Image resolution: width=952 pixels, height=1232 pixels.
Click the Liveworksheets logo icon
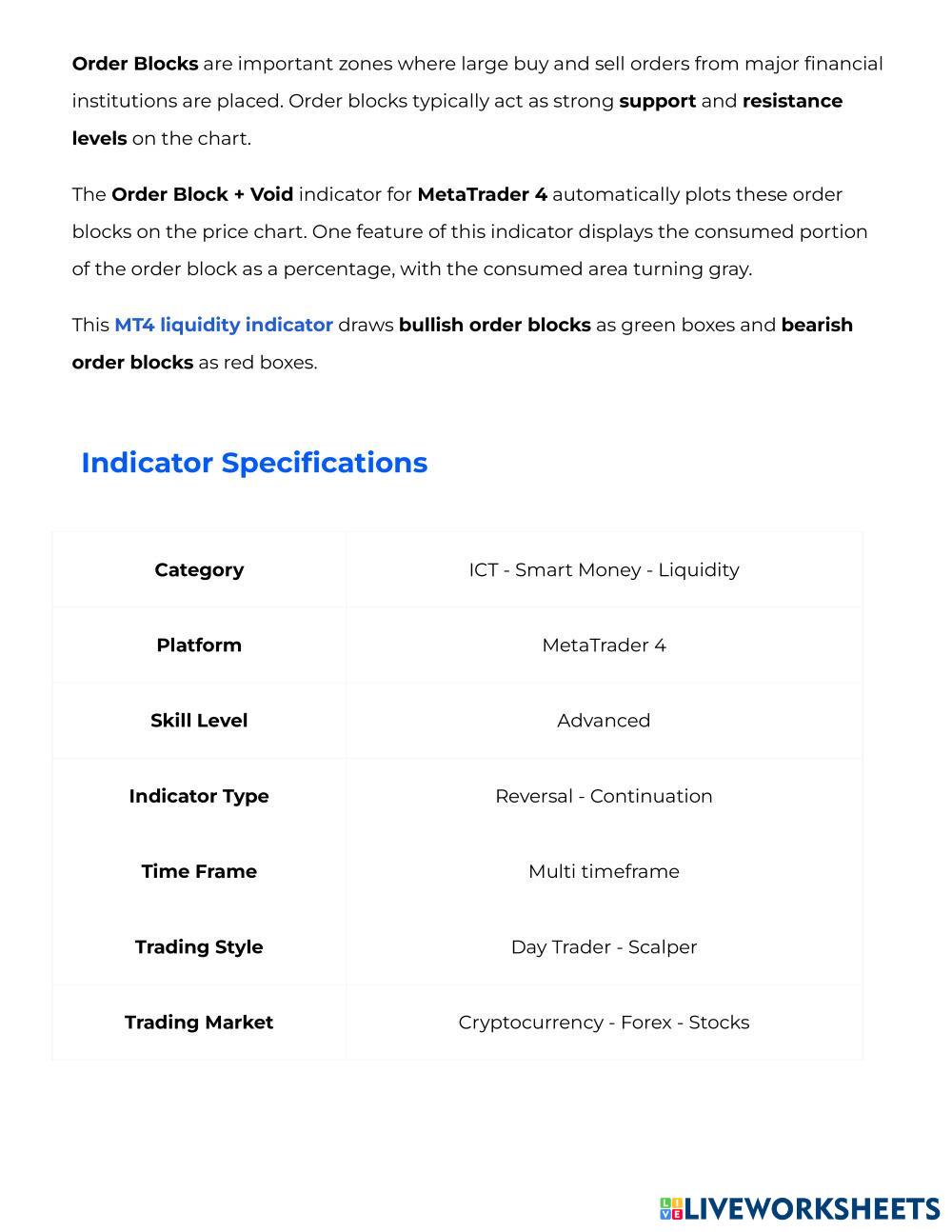671,1209
